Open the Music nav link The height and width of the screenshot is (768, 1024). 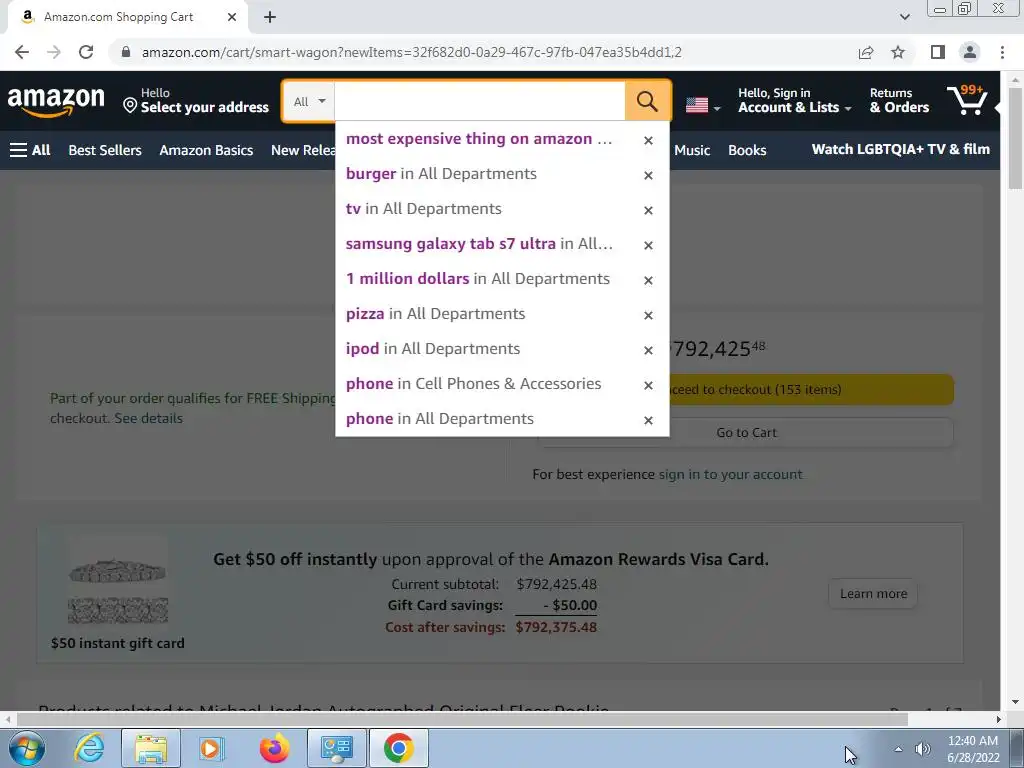[x=692, y=150]
